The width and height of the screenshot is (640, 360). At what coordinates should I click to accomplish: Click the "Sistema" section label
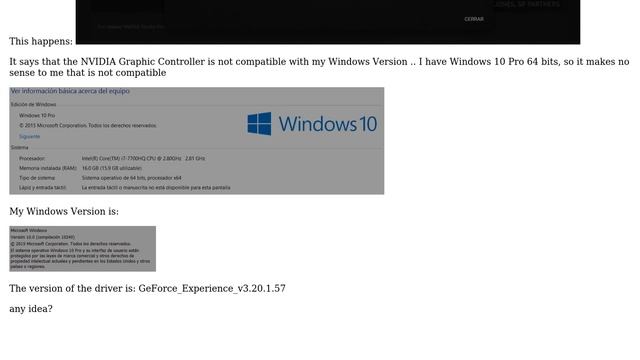20,147
